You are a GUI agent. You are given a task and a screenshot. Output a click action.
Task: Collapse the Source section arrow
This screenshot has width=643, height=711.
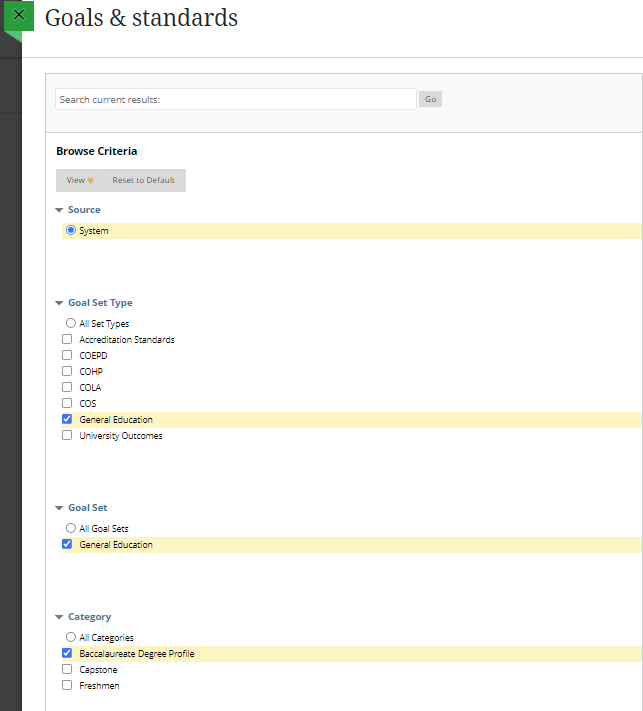pyautogui.click(x=59, y=210)
